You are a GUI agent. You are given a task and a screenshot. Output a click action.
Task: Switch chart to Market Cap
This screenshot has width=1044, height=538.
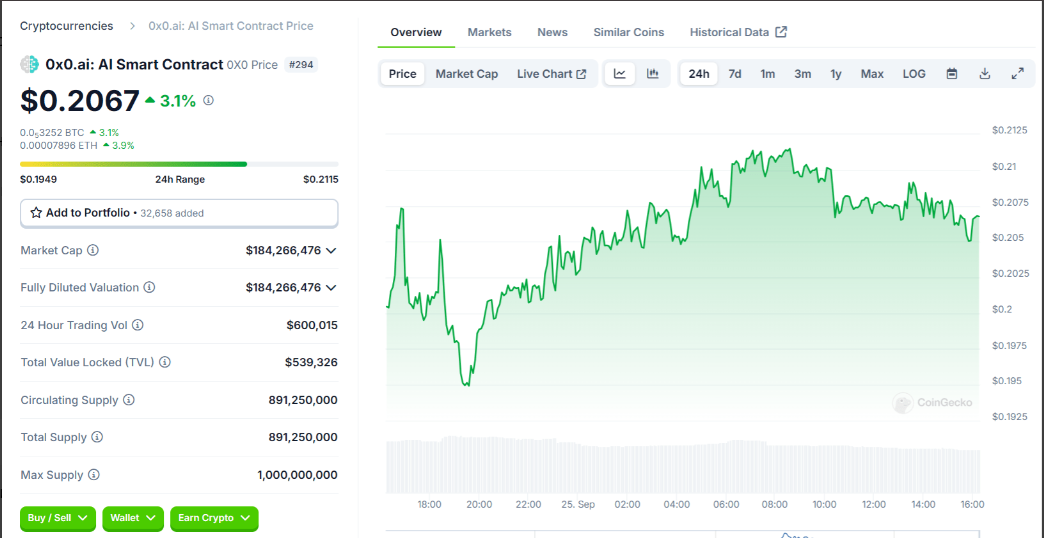467,74
